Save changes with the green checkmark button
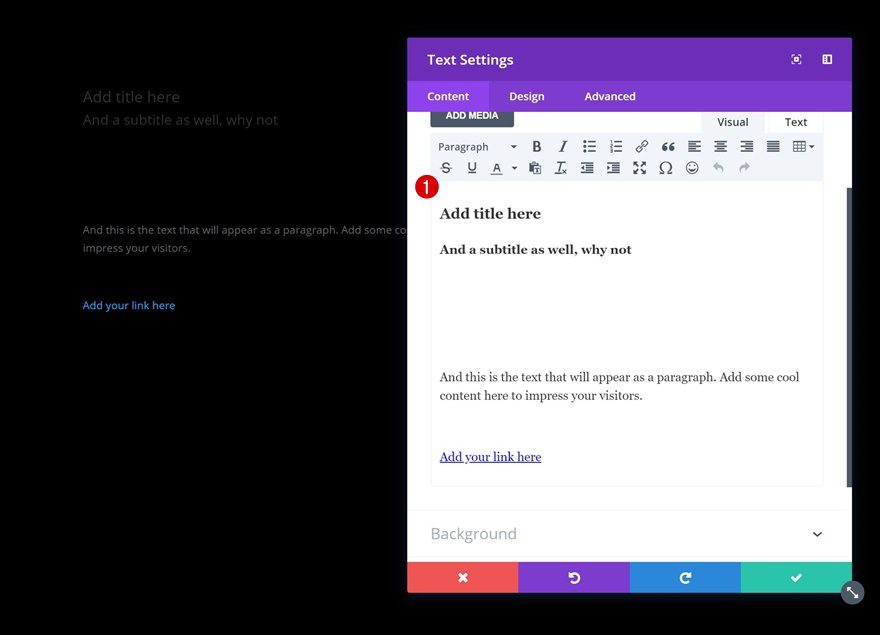This screenshot has height=635, width=880. coord(796,578)
